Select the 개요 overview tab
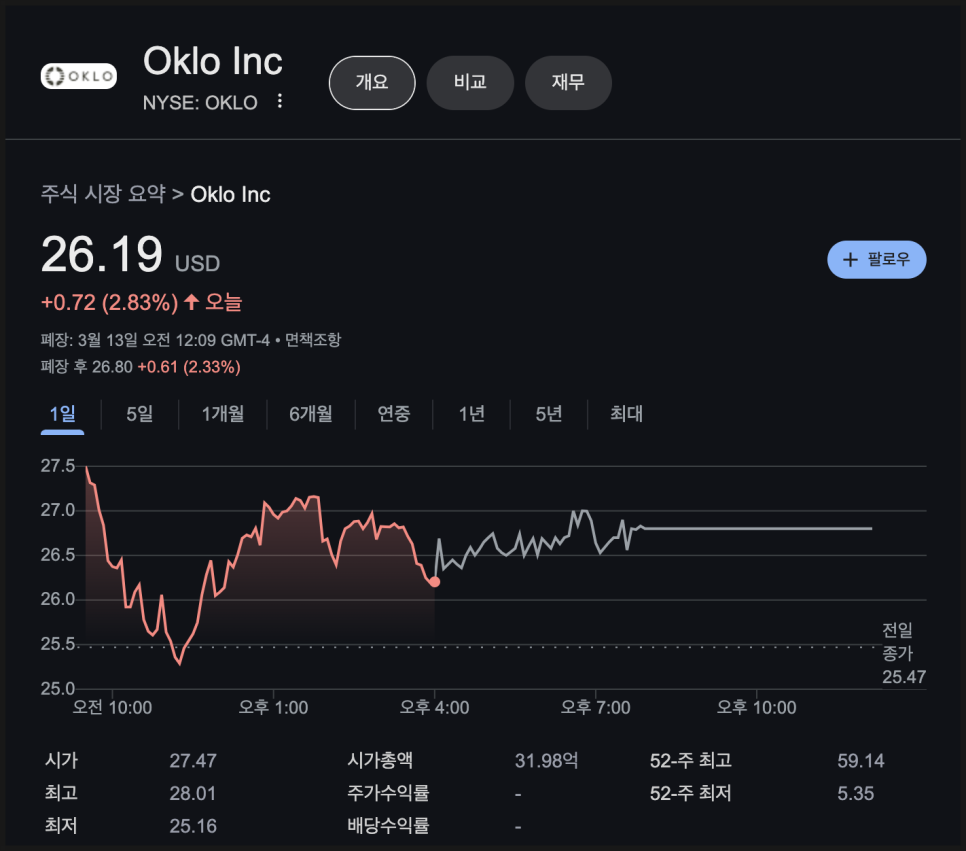 (372, 83)
